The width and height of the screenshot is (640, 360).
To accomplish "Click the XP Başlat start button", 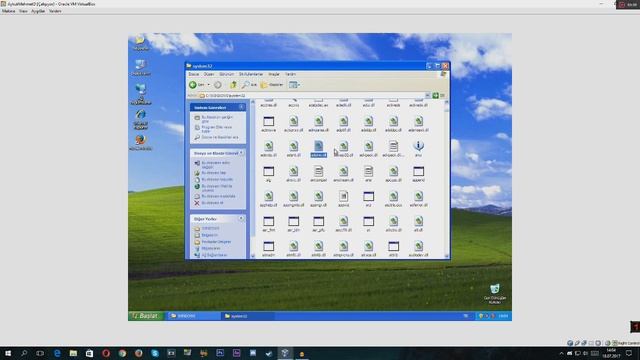I will (x=146, y=316).
